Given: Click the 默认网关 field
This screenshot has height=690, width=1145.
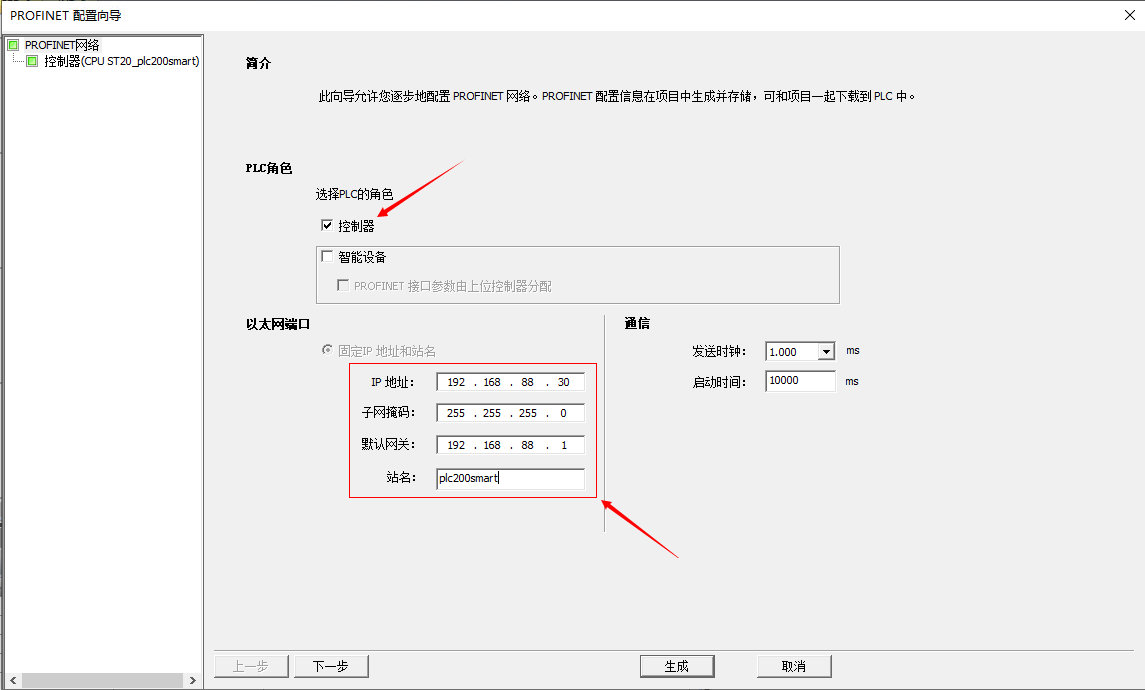Looking at the screenshot, I should [x=510, y=445].
